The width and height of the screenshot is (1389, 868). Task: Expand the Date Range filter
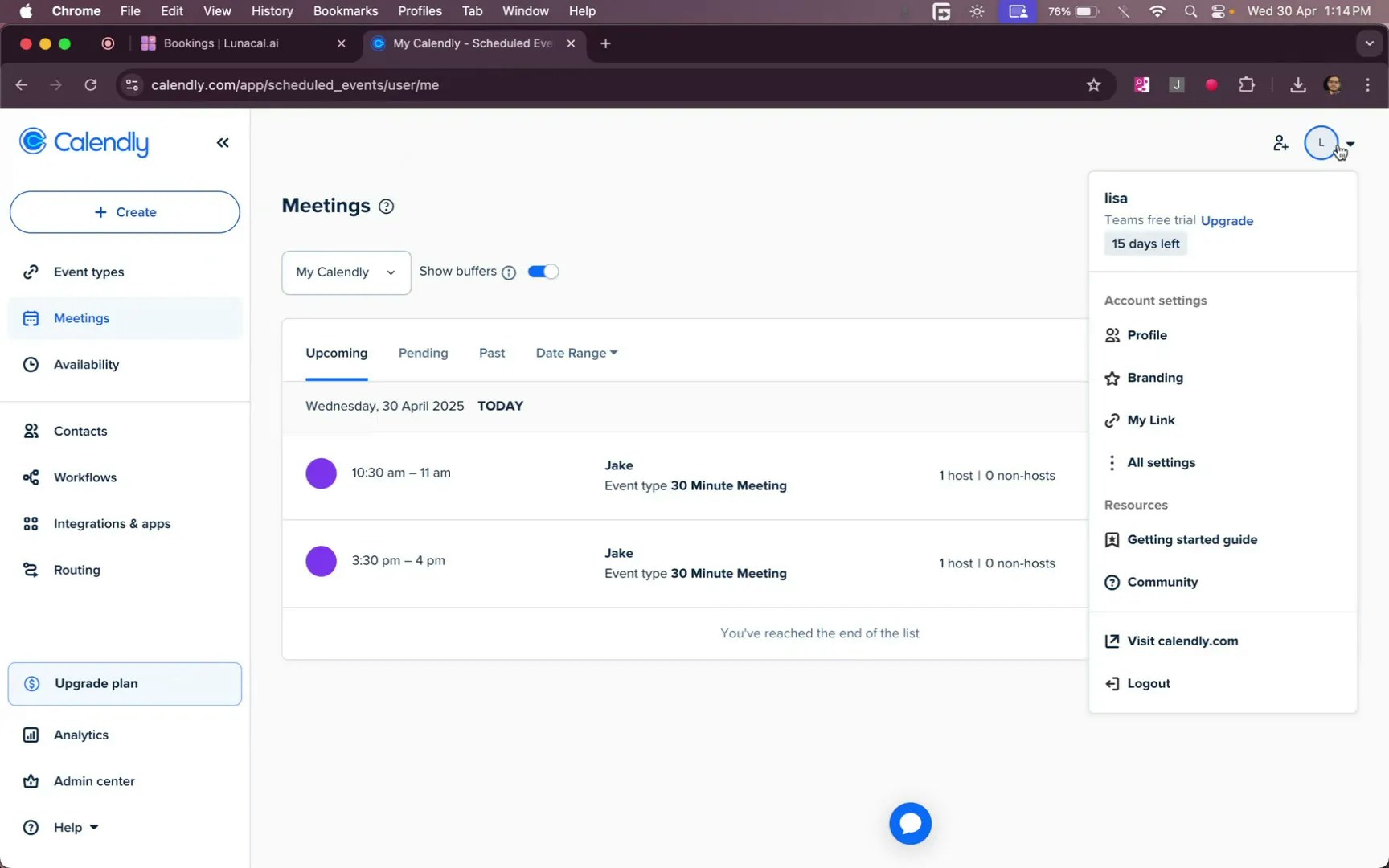click(576, 353)
